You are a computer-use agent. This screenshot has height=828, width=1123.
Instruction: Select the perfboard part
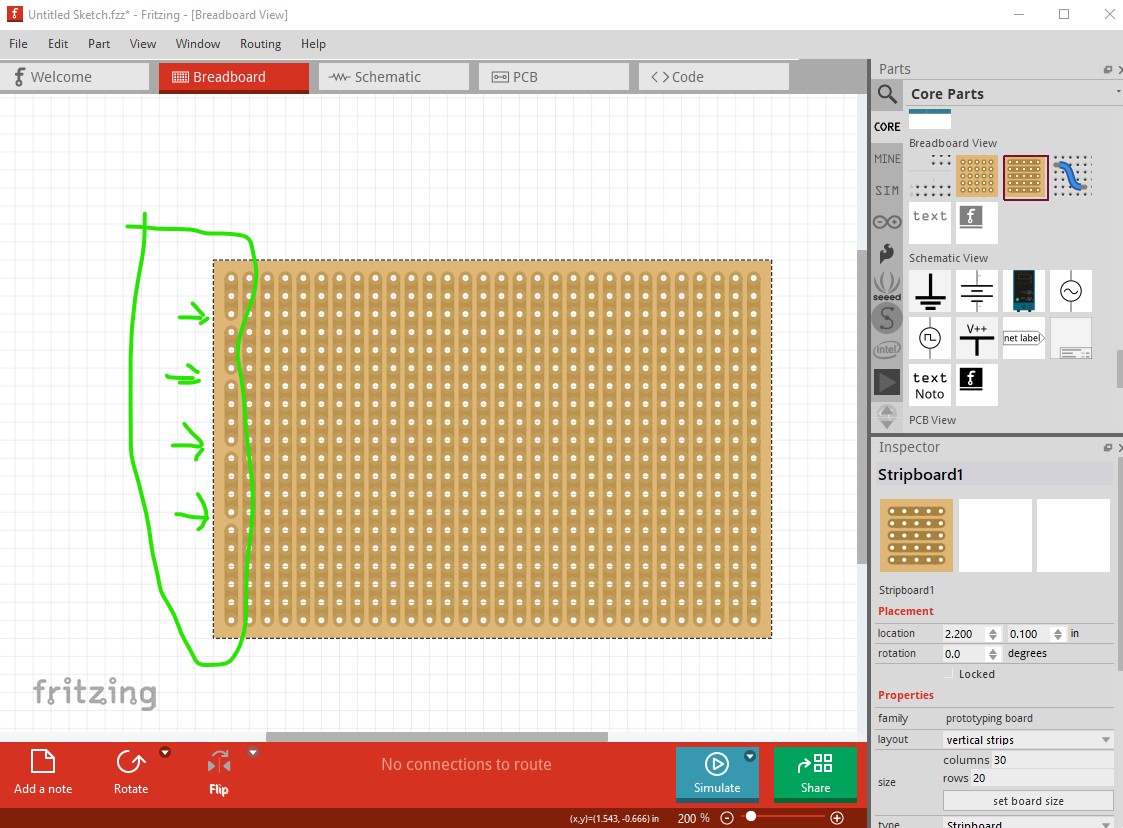point(977,176)
